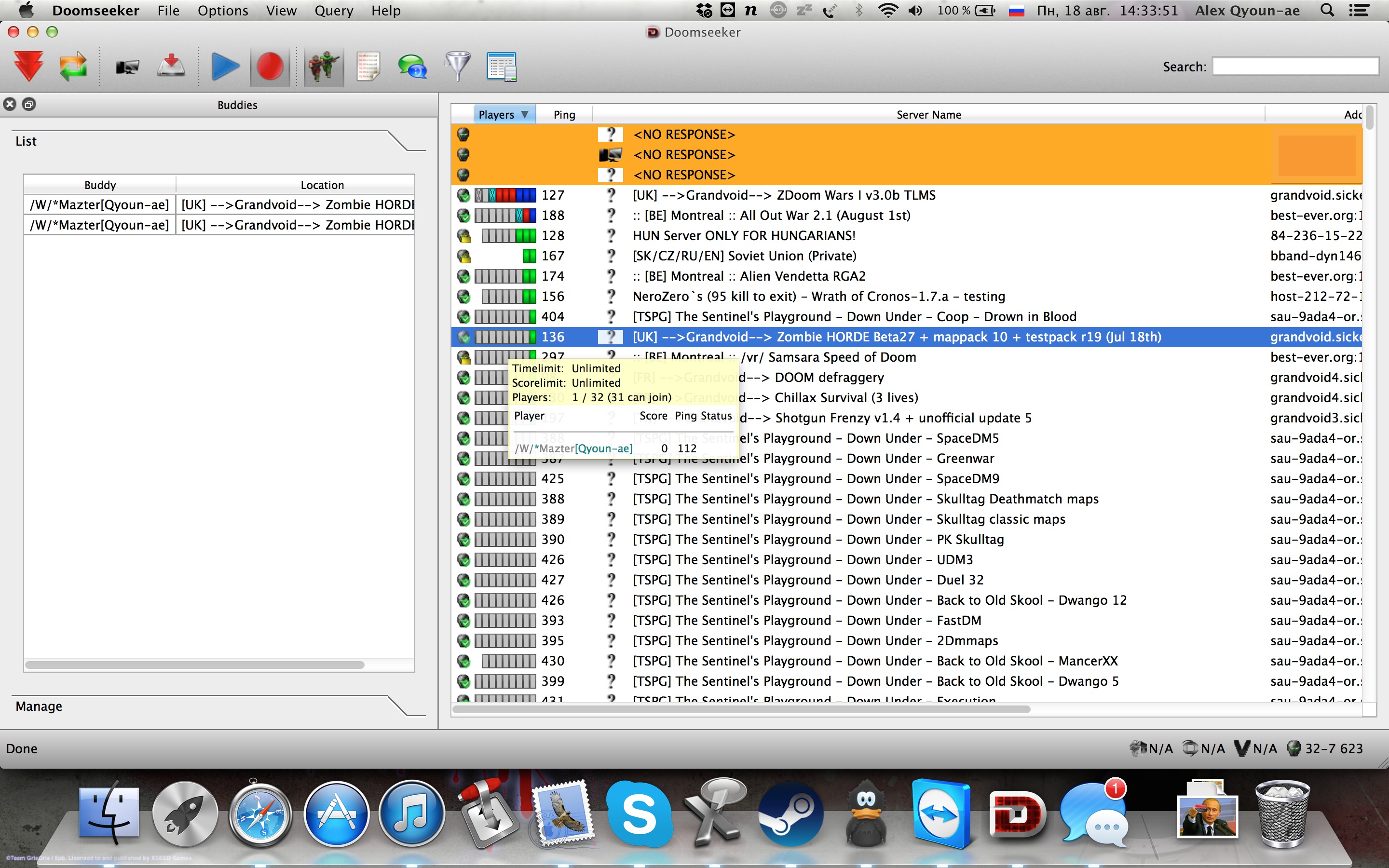The width and height of the screenshot is (1389, 868).
Task: Click the Ping column header
Action: [564, 115]
